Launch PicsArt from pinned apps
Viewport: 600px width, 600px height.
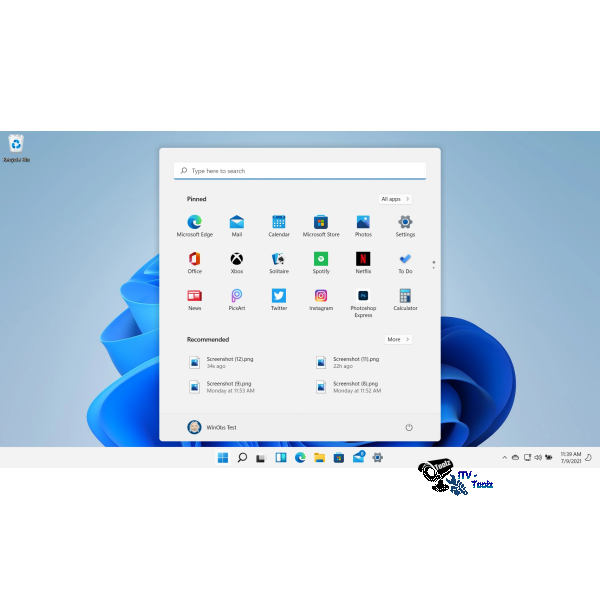236,300
